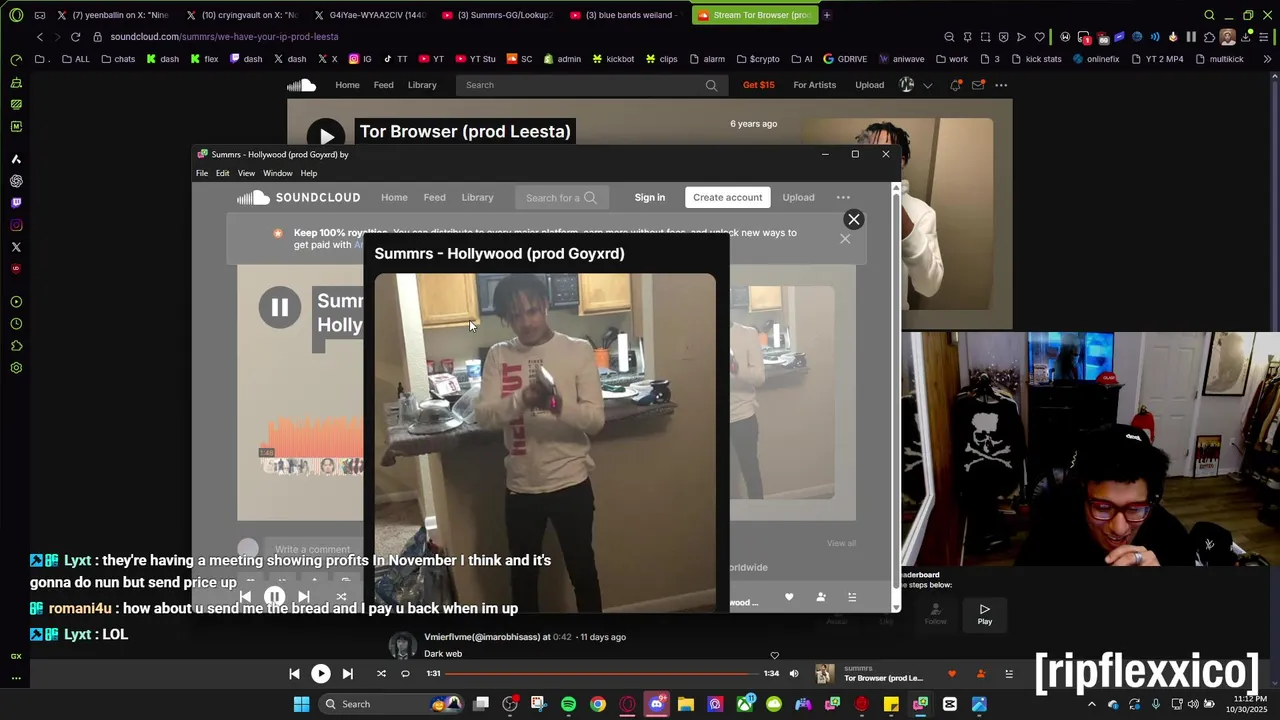Like the track in the popup's bottom player
This screenshot has height=720, width=1280.
pyautogui.click(x=789, y=597)
